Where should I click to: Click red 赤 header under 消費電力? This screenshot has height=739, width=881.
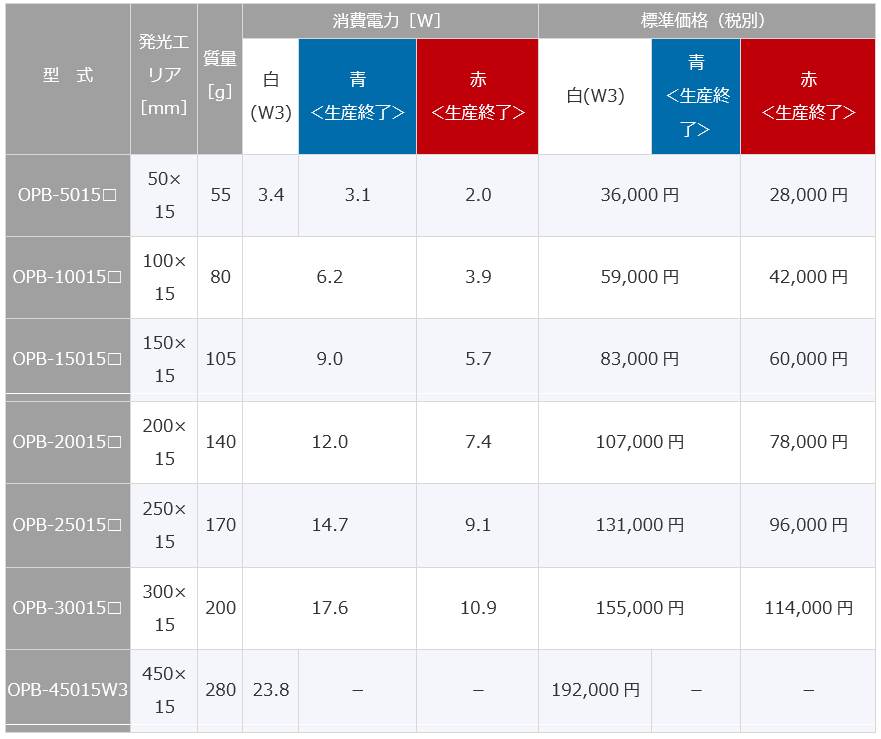tap(477, 96)
